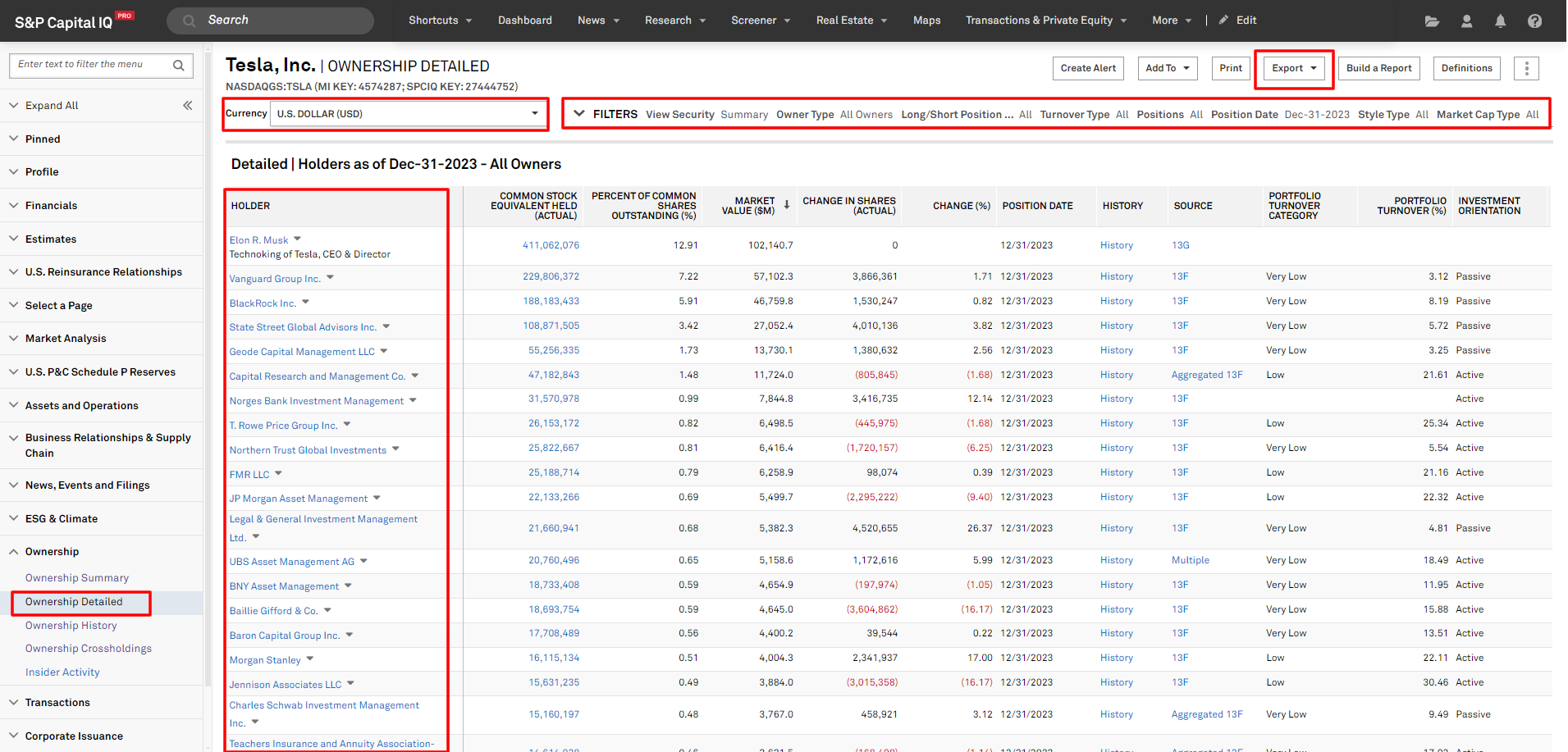
Task: Focus the top Search field
Action: coord(271,21)
